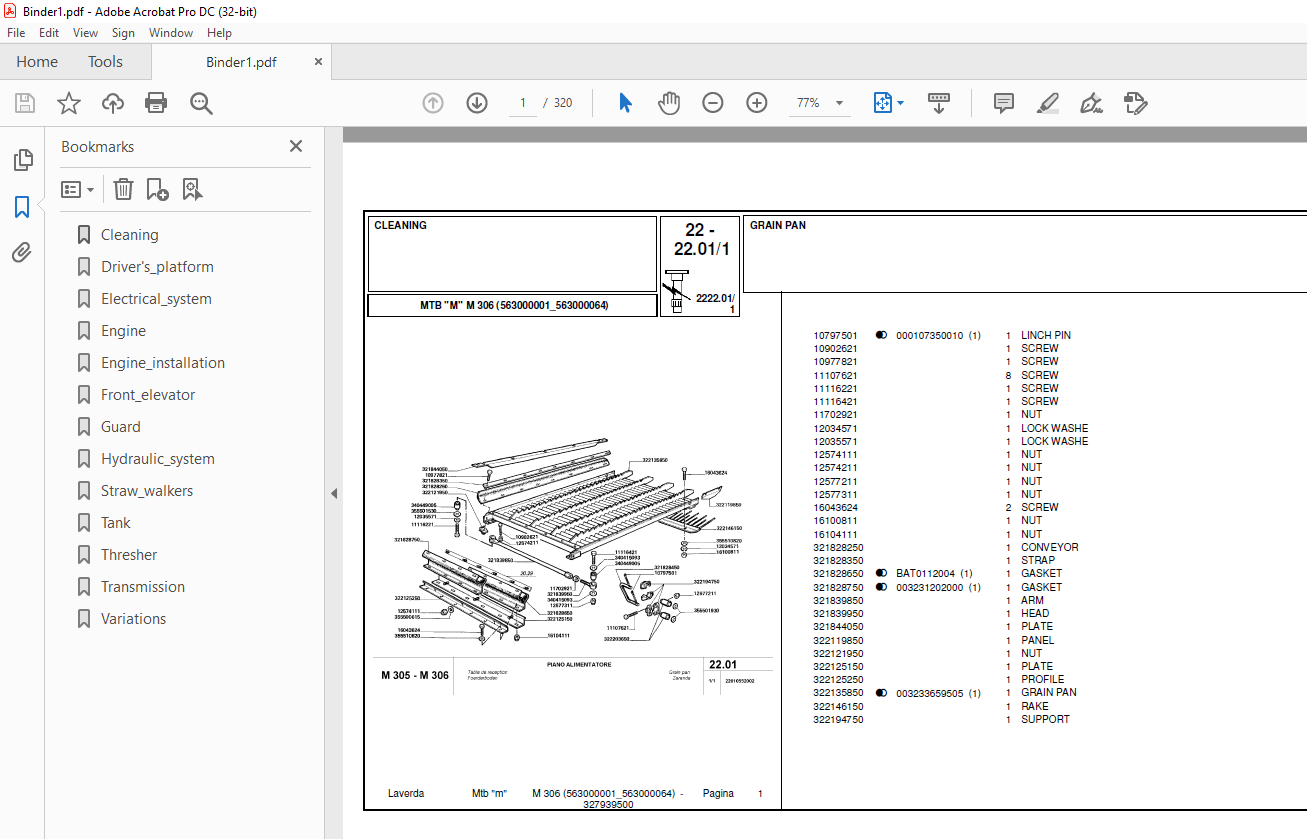The image size is (1307, 839).
Task: Open the Transmission bookmark
Action: [x=143, y=587]
